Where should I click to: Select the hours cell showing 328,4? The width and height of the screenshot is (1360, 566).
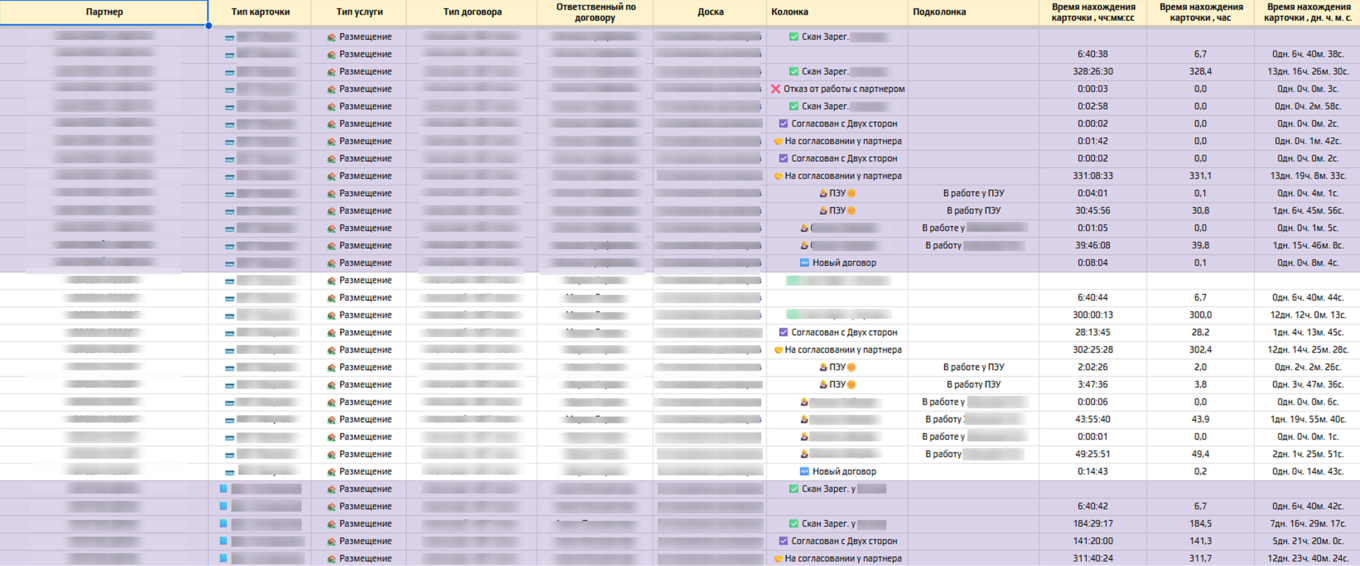(1200, 72)
